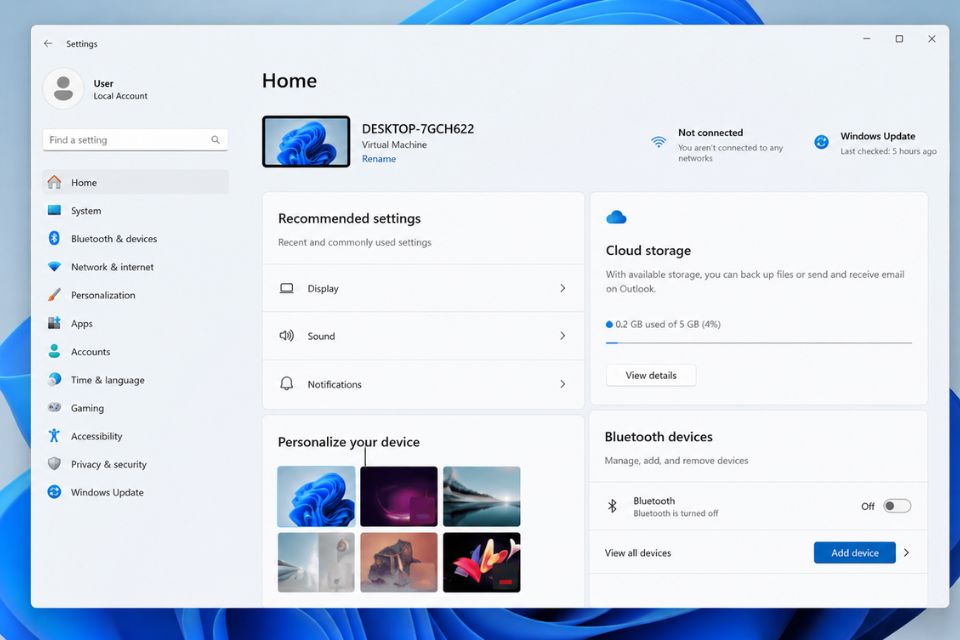Click Windows Update last checked status
960x640 pixels.
876,143
